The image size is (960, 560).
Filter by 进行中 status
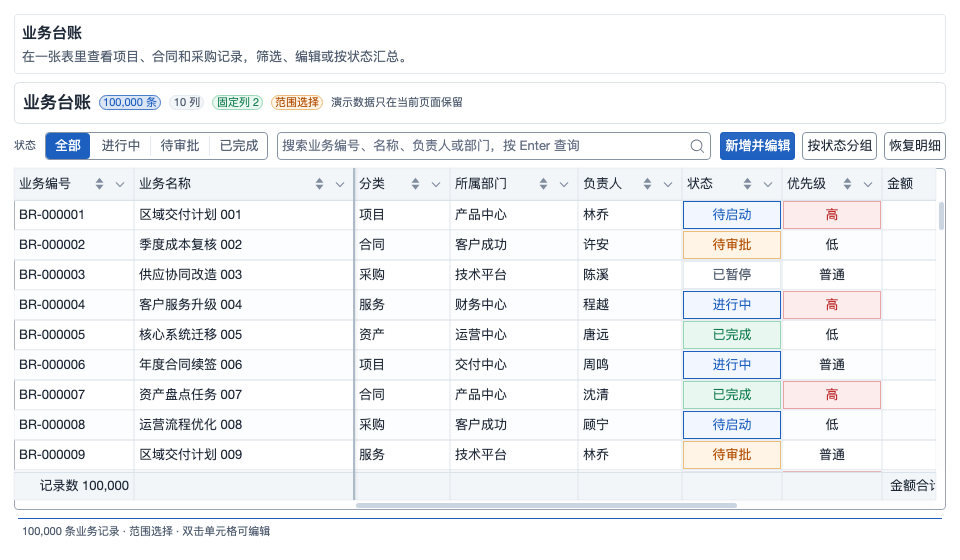click(x=121, y=146)
